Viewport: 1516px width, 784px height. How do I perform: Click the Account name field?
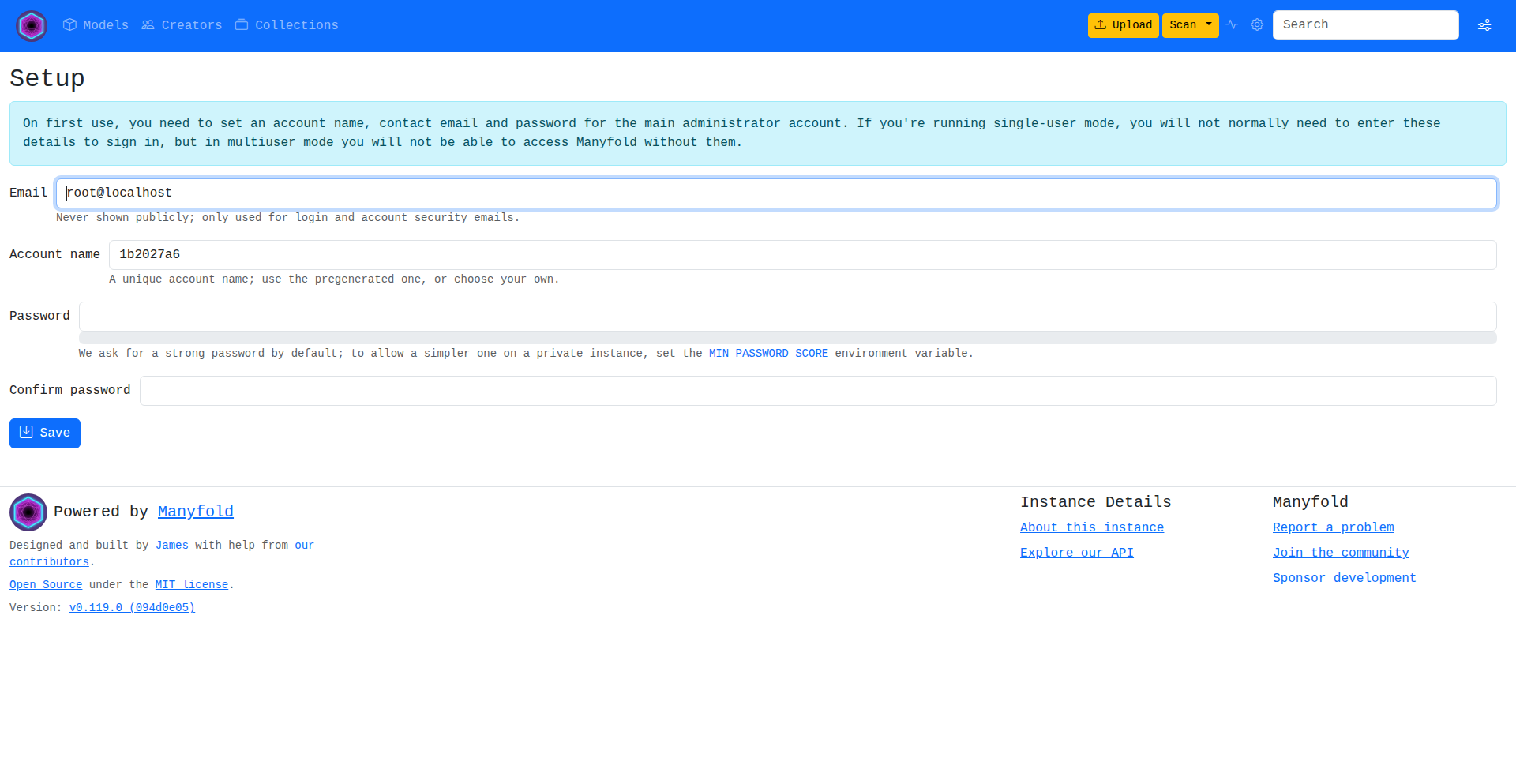(802, 255)
